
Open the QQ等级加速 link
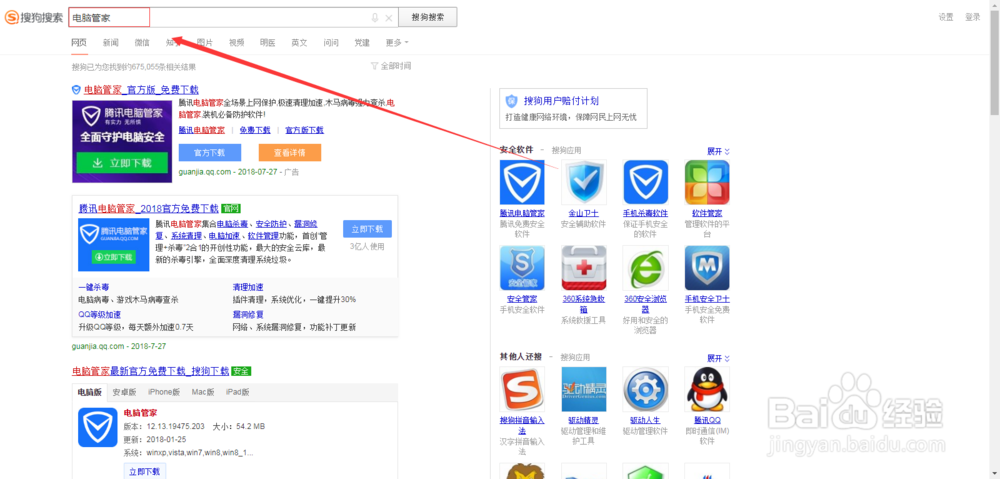tap(99, 314)
